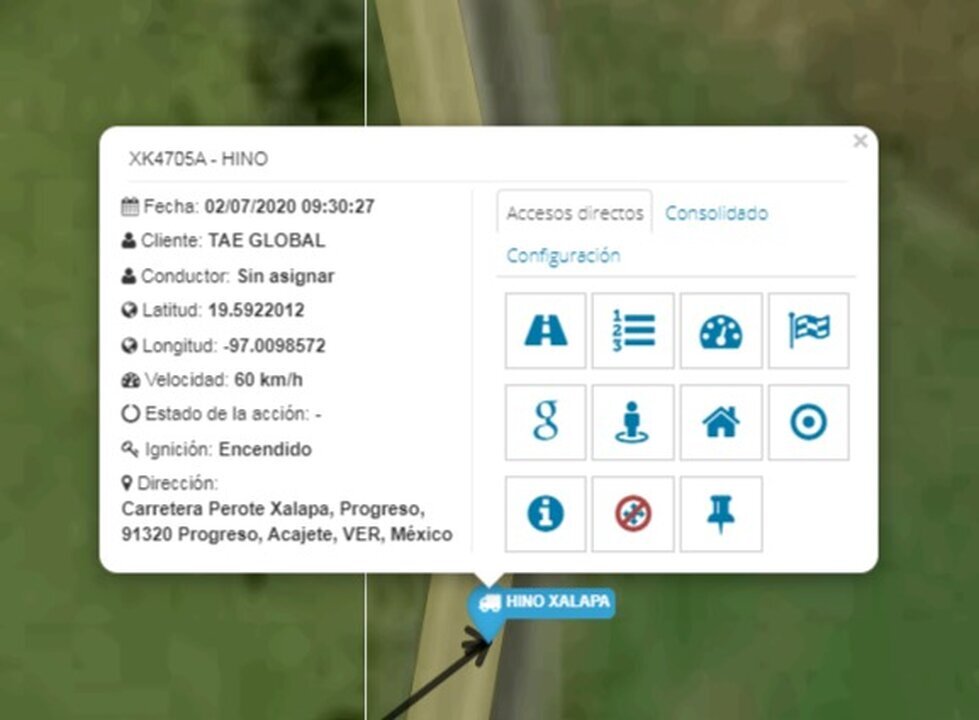Select the checkered flag icon

(x=808, y=331)
